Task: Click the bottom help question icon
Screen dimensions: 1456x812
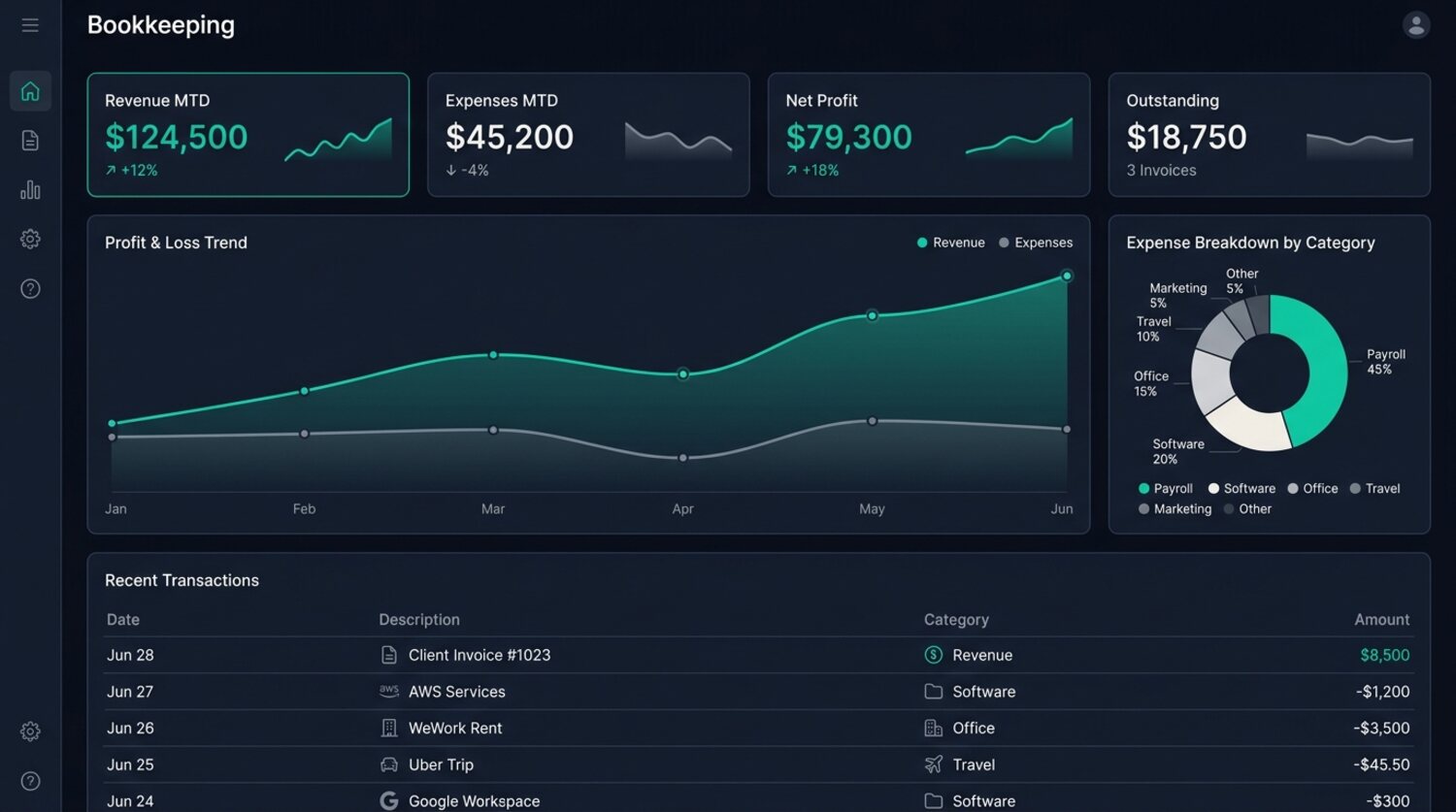Action: tap(30, 781)
